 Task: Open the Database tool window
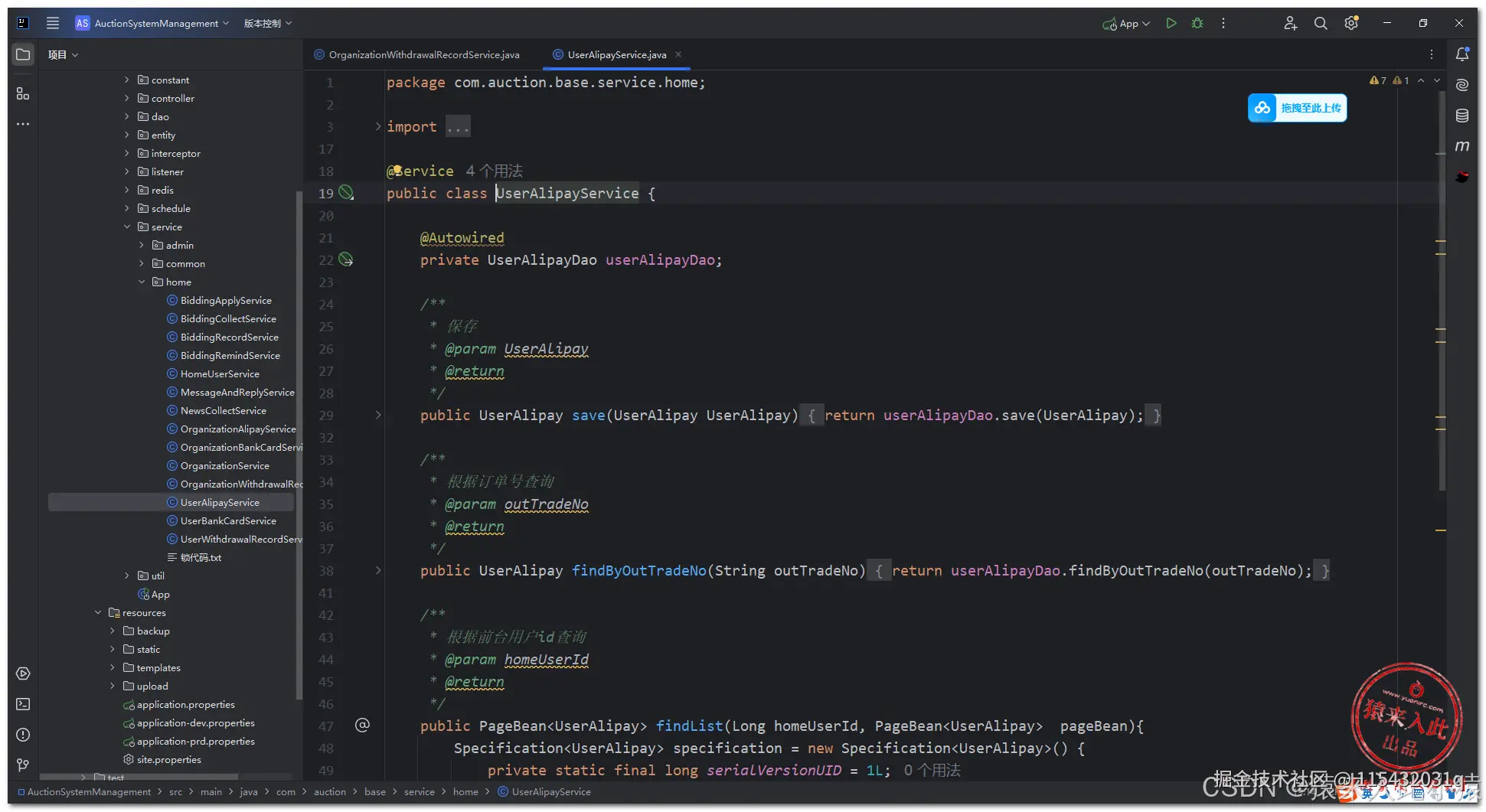click(1462, 116)
